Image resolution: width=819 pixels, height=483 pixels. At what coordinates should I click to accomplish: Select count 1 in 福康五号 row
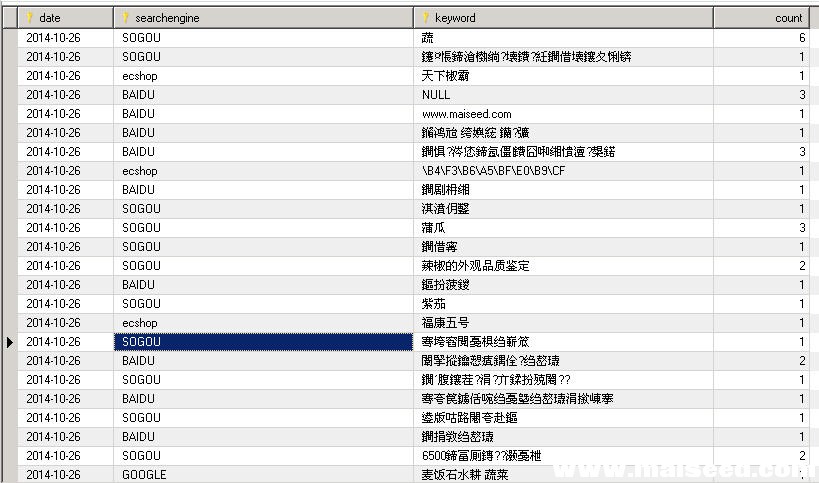pos(762,323)
